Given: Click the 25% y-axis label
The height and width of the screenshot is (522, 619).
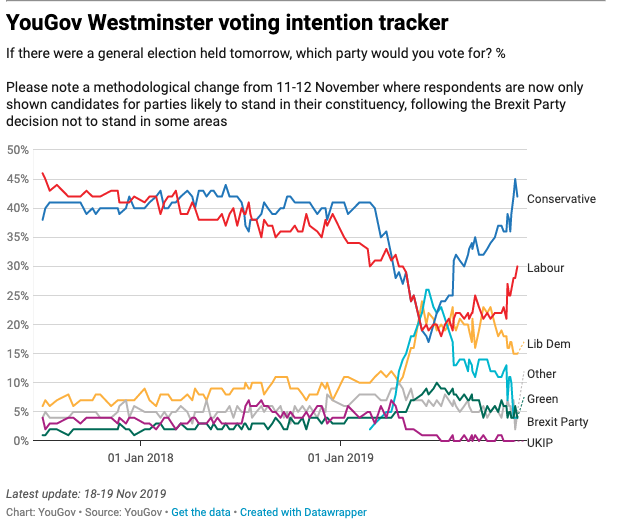Looking at the screenshot, I should (x=18, y=295).
